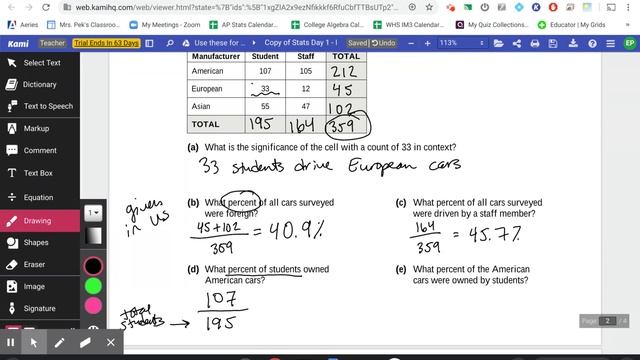Click the browser address bar URL

tap(237, 7)
